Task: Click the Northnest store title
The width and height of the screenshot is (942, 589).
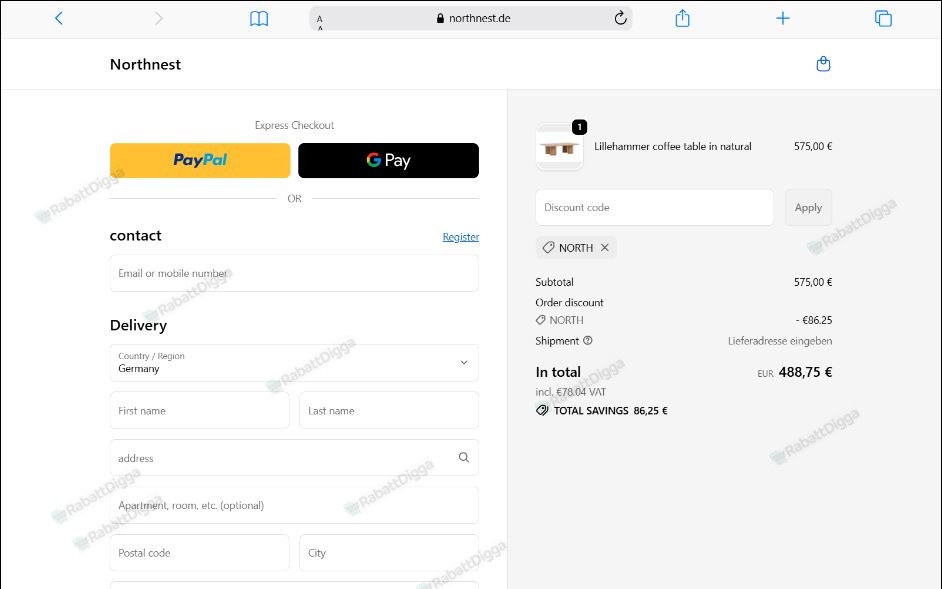Action: click(x=145, y=64)
